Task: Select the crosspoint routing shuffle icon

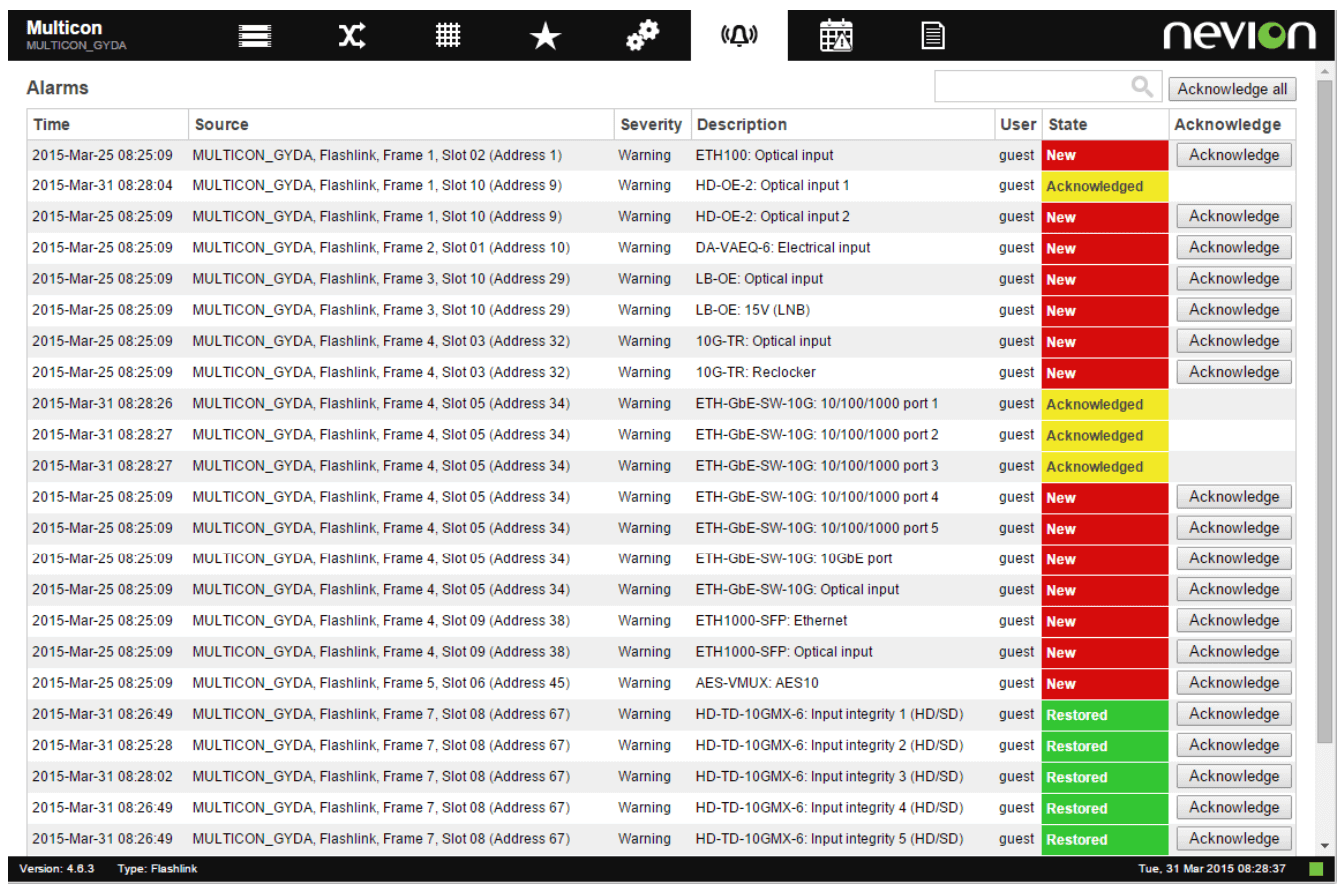Action: (351, 34)
